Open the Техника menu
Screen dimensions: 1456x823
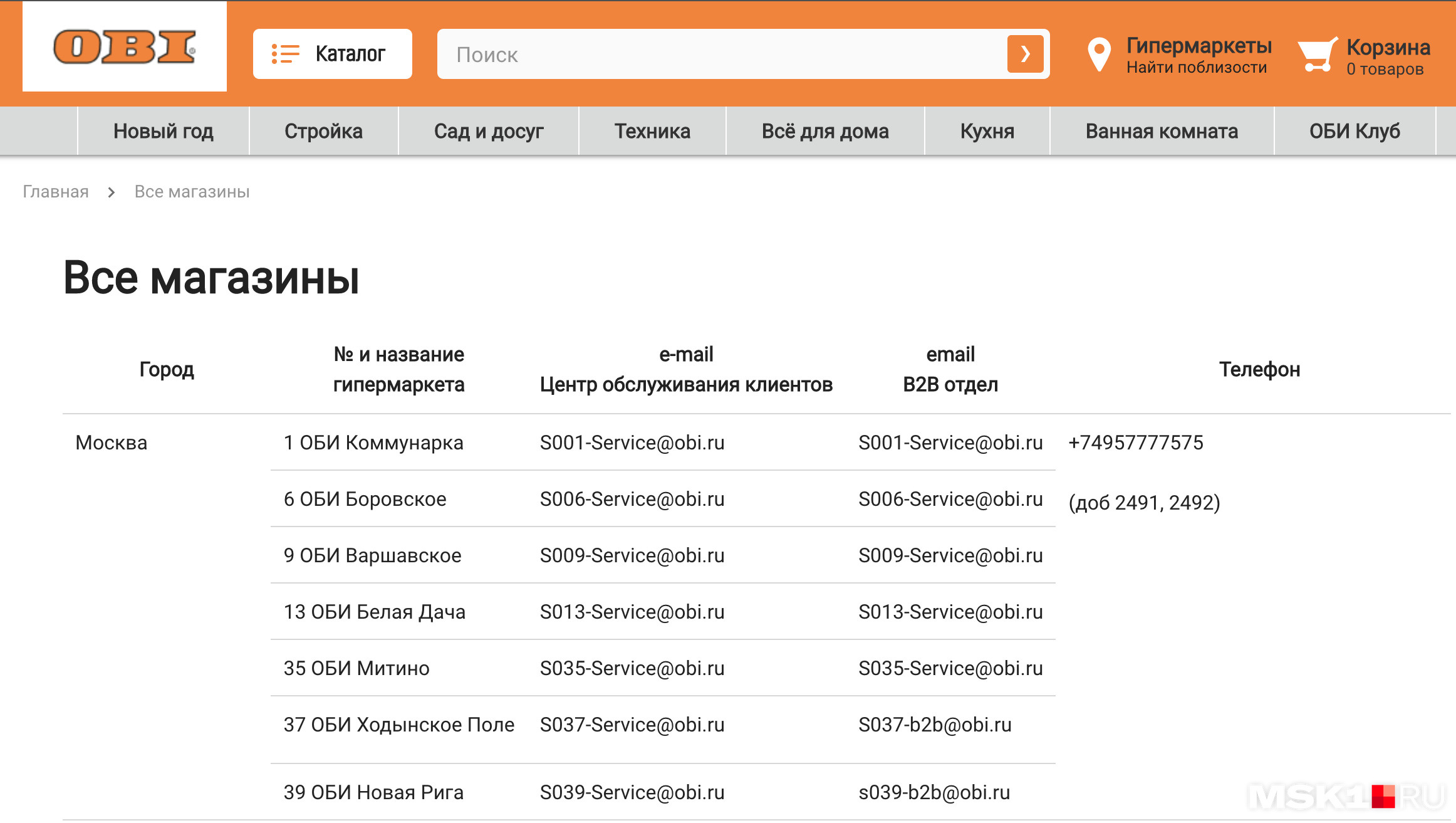652,131
